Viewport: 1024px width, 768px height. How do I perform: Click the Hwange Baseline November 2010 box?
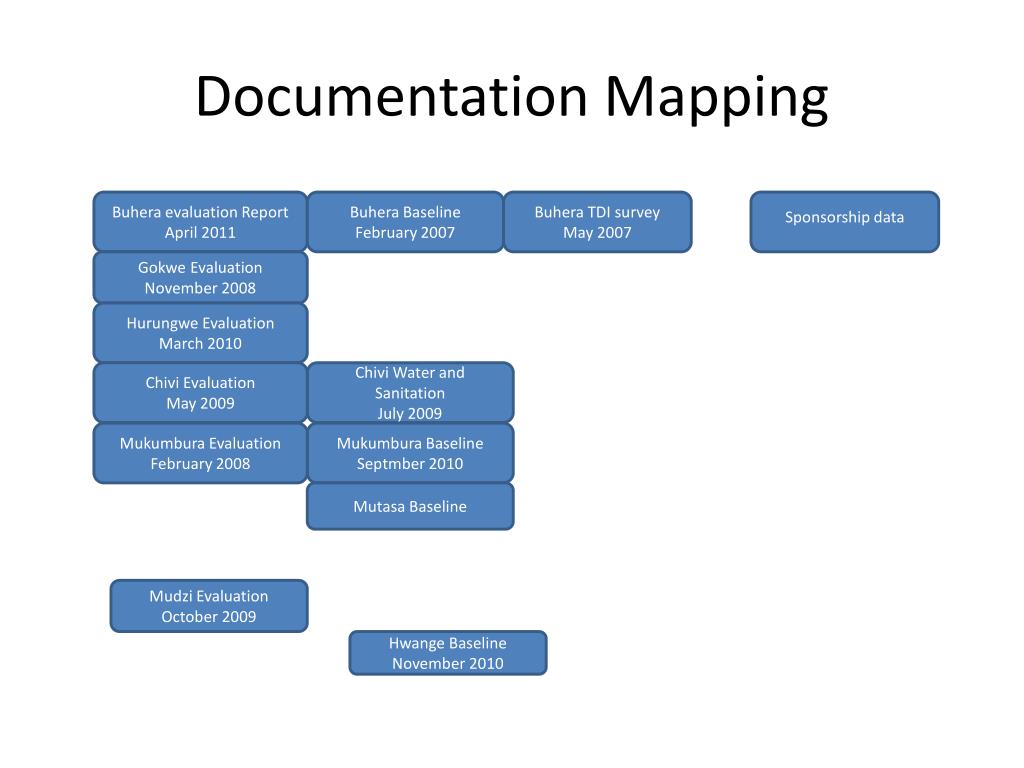[448, 652]
